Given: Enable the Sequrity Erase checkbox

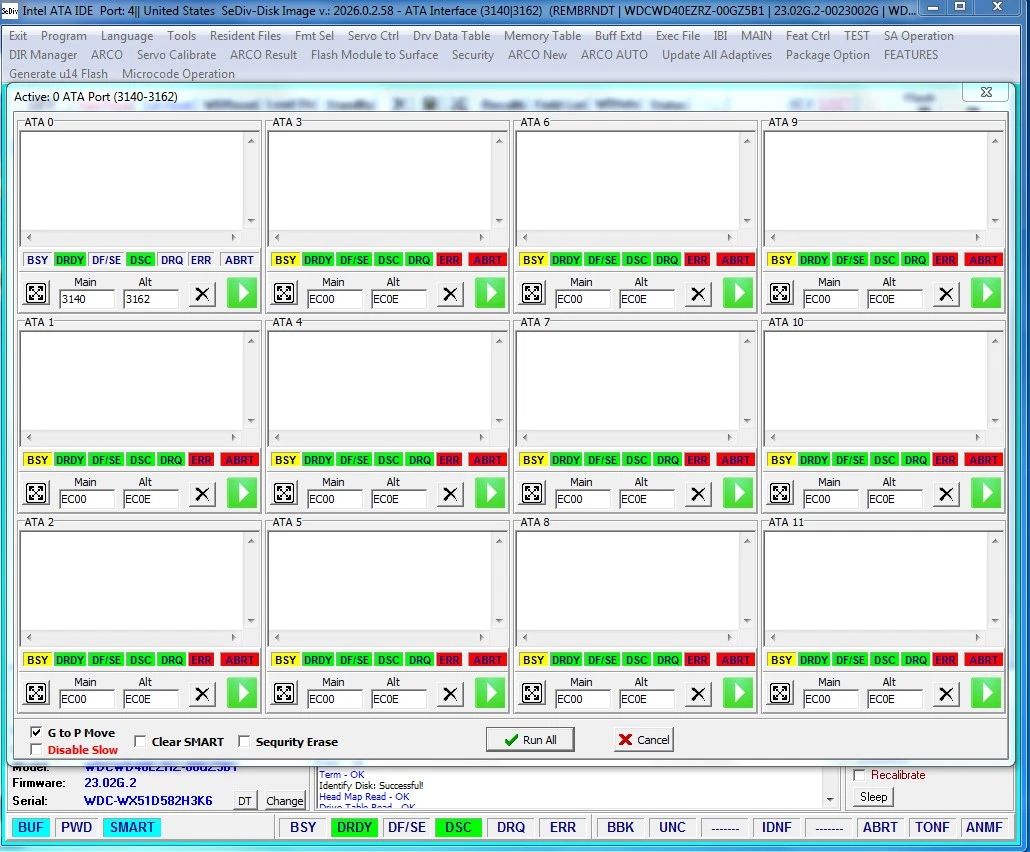Looking at the screenshot, I should tap(244, 741).
